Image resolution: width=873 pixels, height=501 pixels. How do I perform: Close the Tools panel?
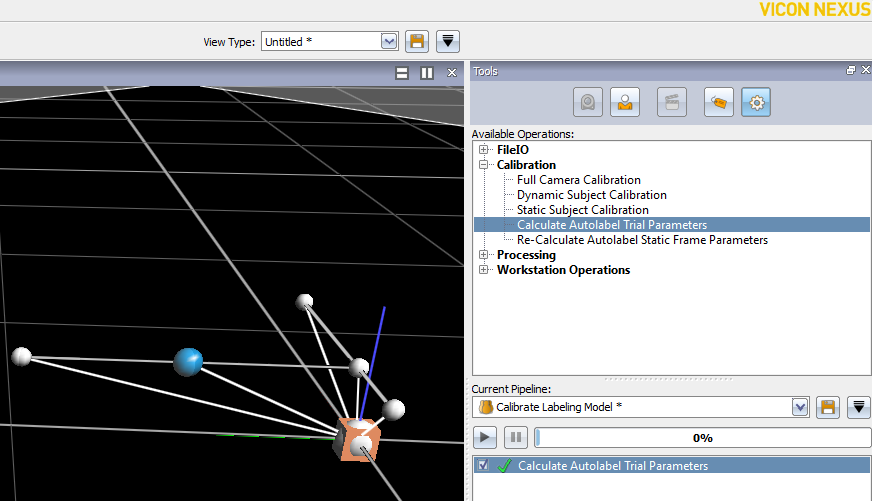point(866,70)
